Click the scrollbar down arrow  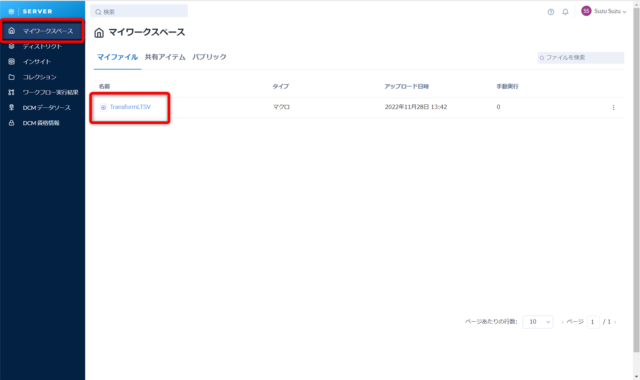pos(636,376)
